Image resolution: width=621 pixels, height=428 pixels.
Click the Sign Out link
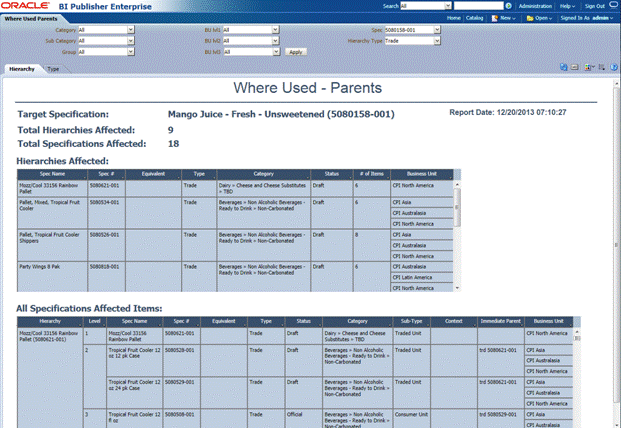[x=595, y=6]
